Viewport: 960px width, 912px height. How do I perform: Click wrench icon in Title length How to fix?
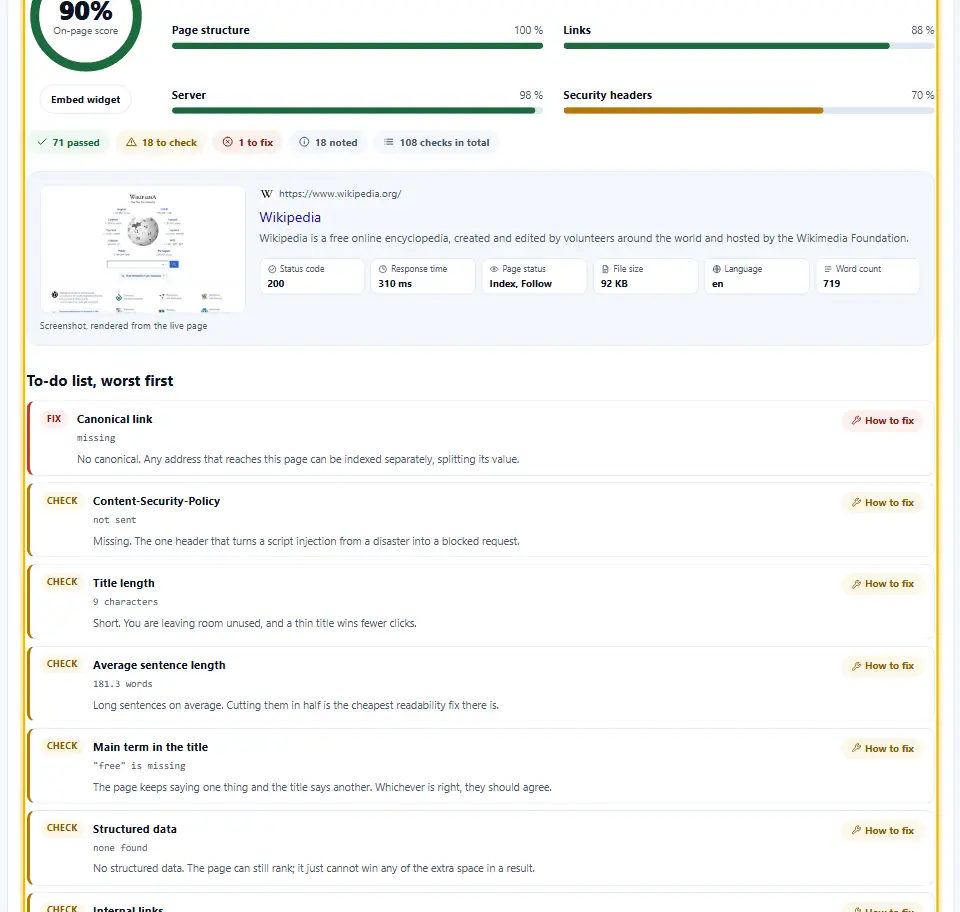[x=857, y=584]
